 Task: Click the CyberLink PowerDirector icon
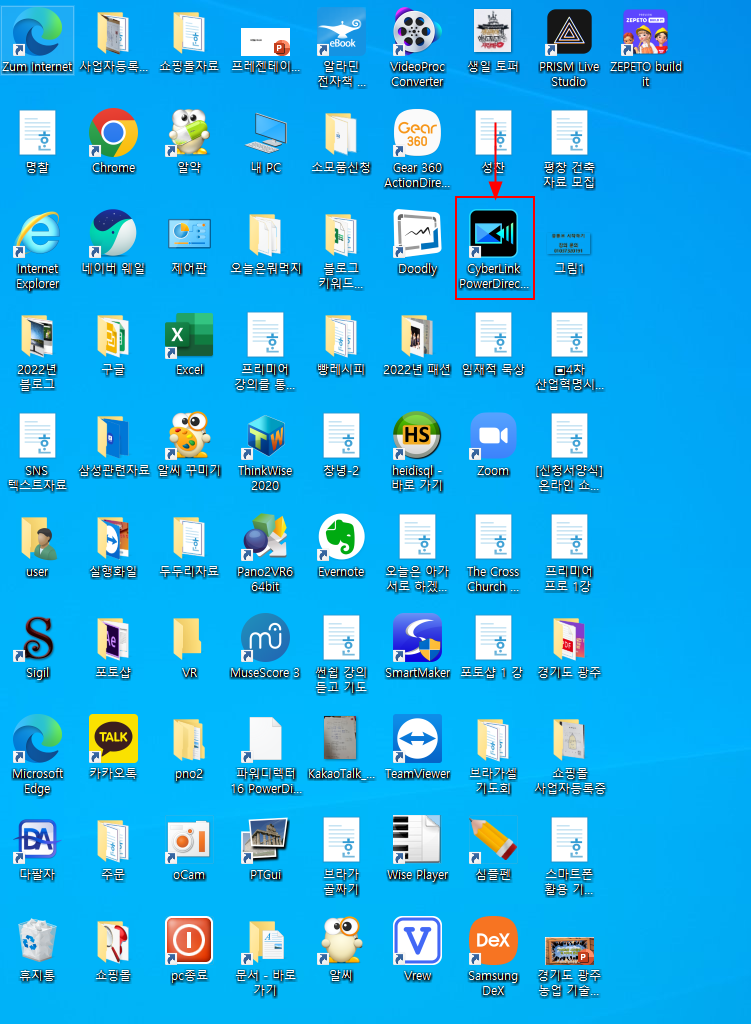pyautogui.click(x=494, y=234)
